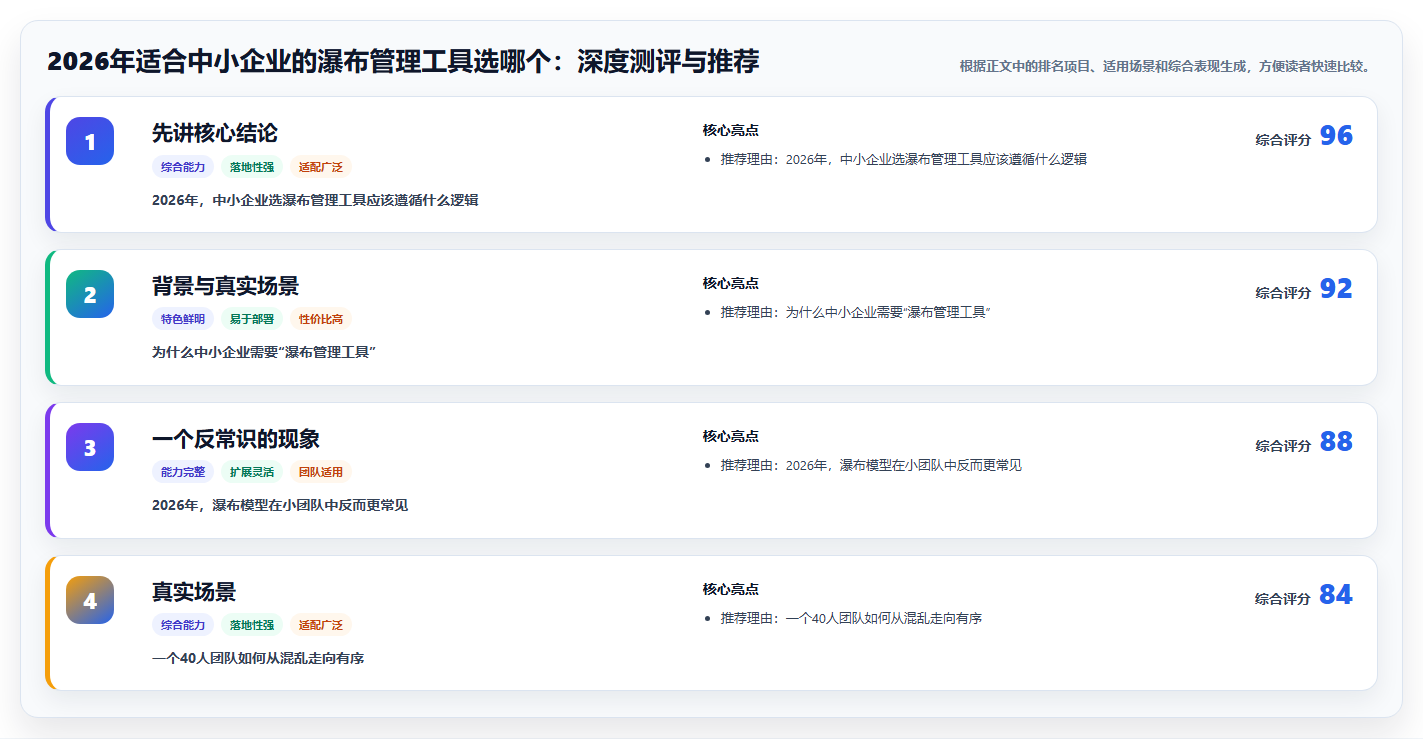Open the 一个反常识的现象 card heading
The height and width of the screenshot is (739, 1423).
pyautogui.click(x=236, y=439)
